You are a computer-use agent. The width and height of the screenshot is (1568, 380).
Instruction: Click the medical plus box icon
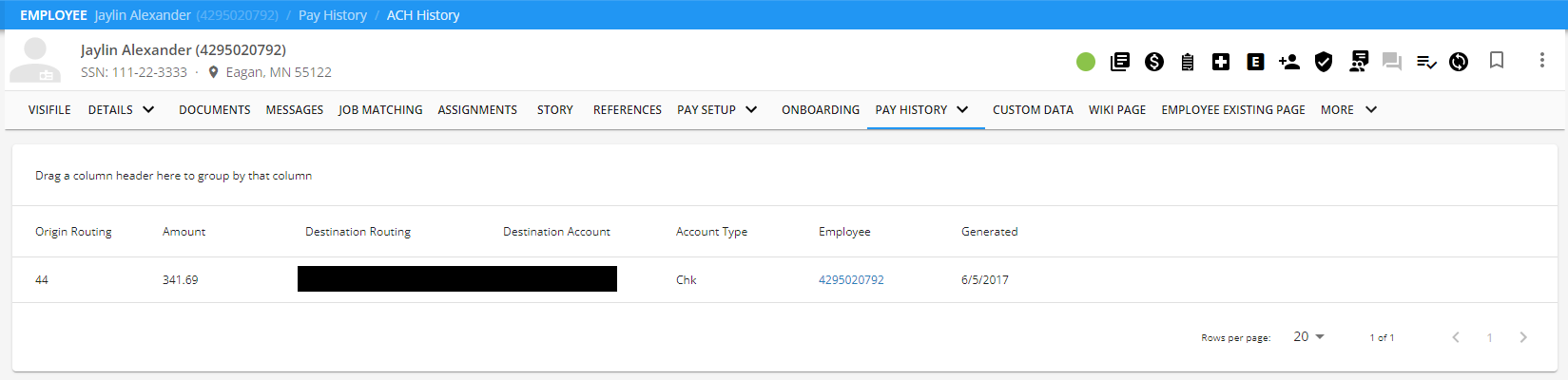[1221, 62]
